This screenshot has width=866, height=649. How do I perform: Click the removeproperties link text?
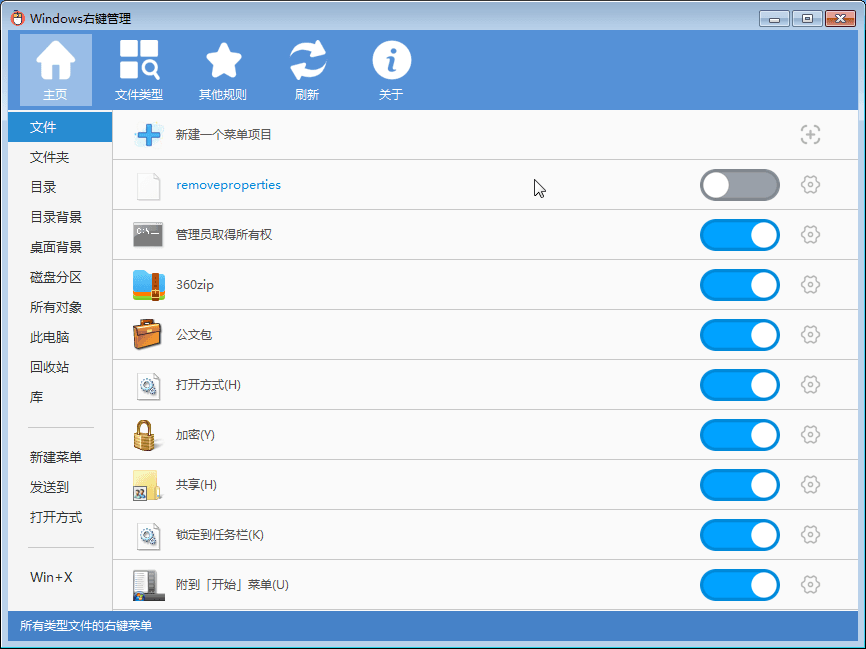click(228, 185)
